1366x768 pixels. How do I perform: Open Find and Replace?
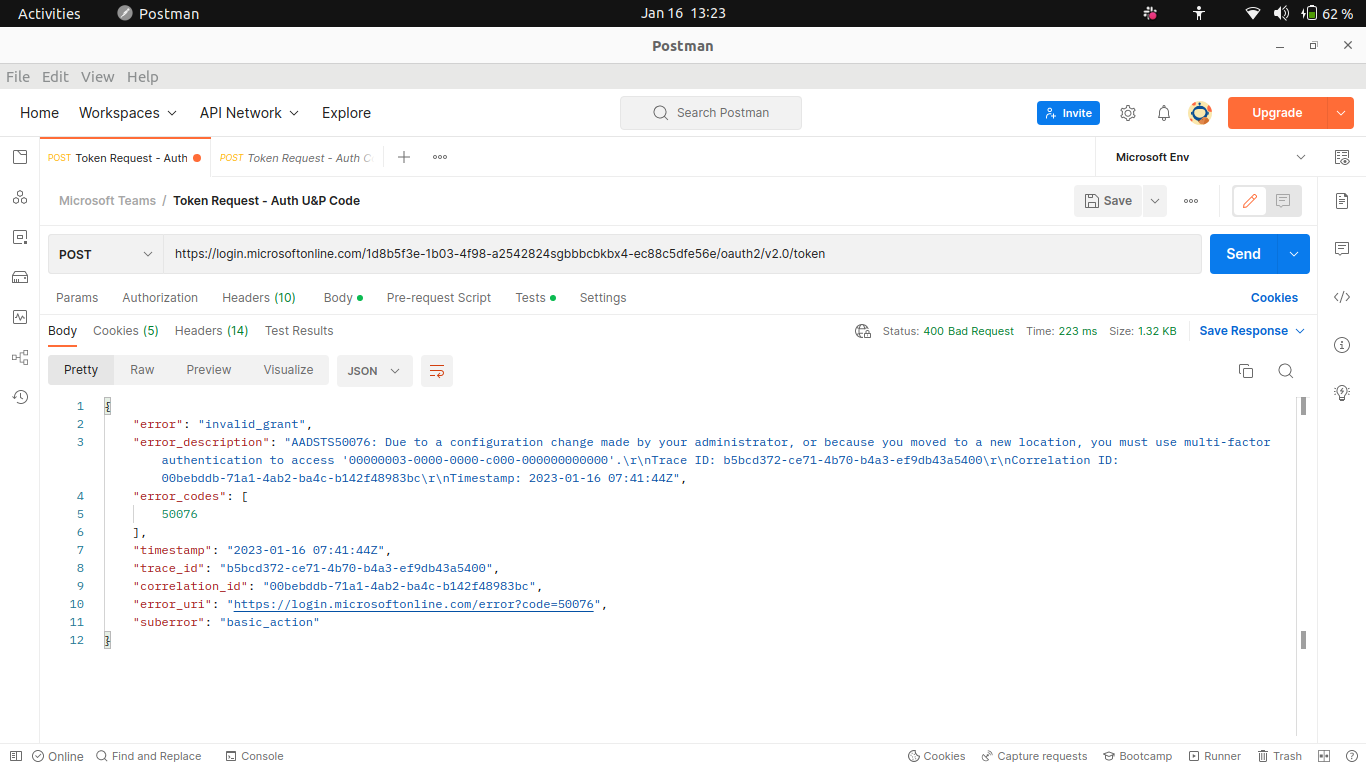coord(148,756)
